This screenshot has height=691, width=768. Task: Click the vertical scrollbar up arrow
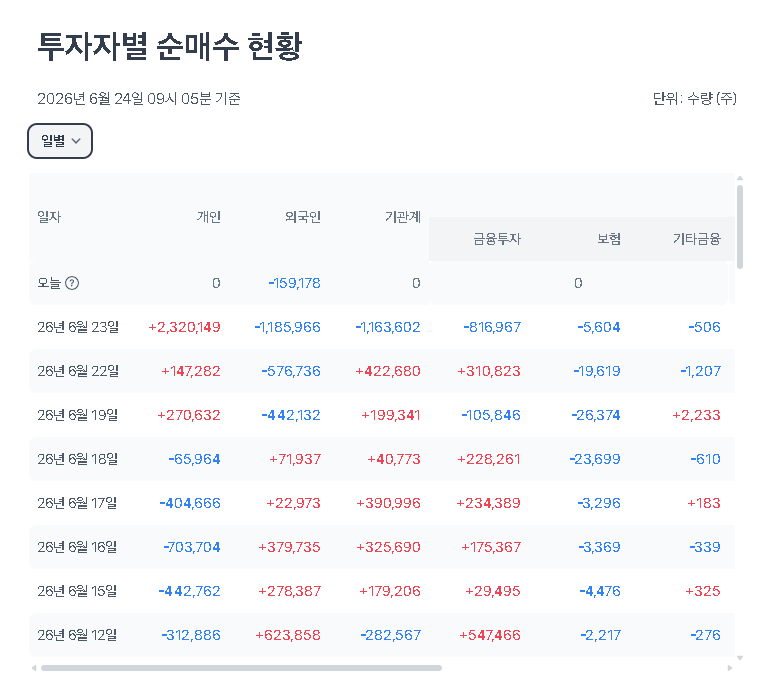tap(740, 178)
